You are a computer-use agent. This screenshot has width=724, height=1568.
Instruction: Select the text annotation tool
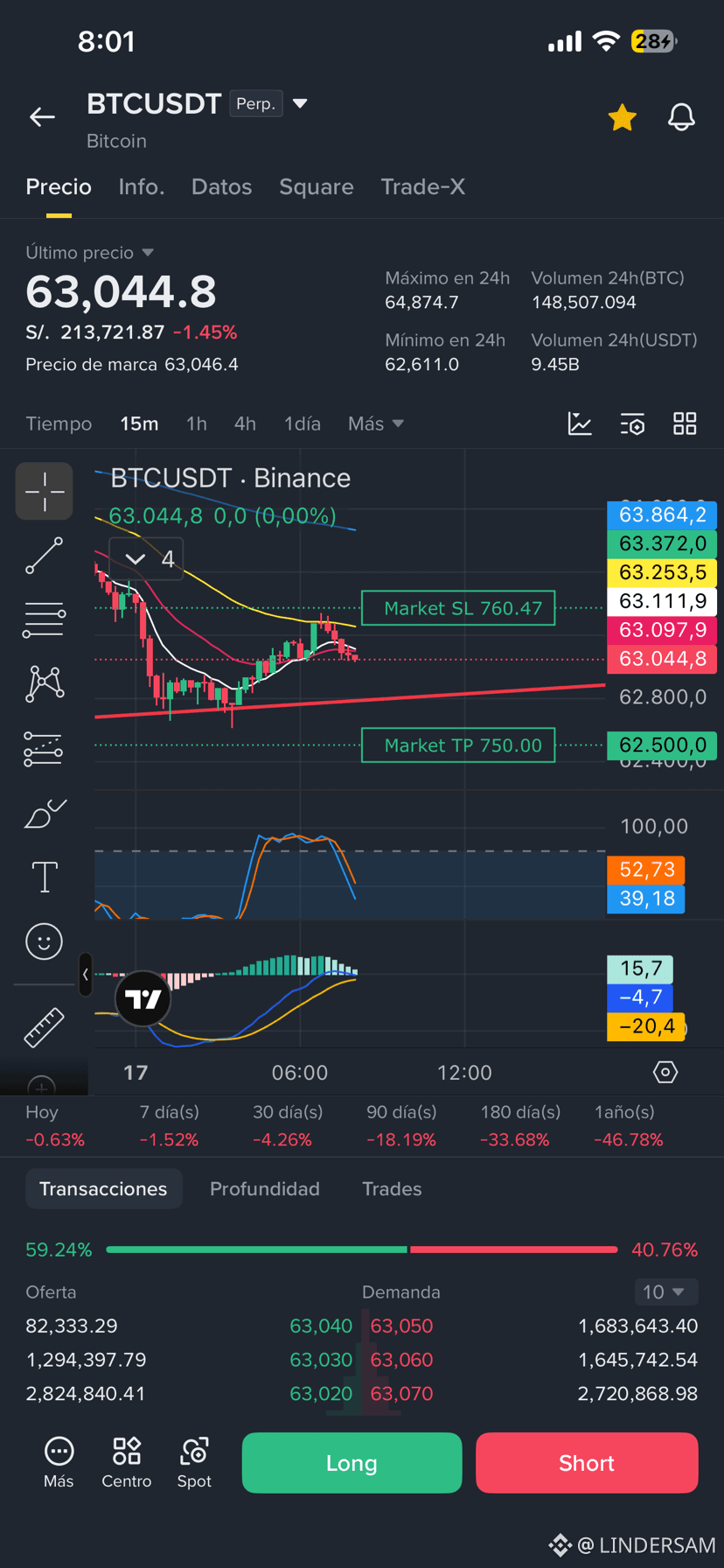(x=44, y=877)
